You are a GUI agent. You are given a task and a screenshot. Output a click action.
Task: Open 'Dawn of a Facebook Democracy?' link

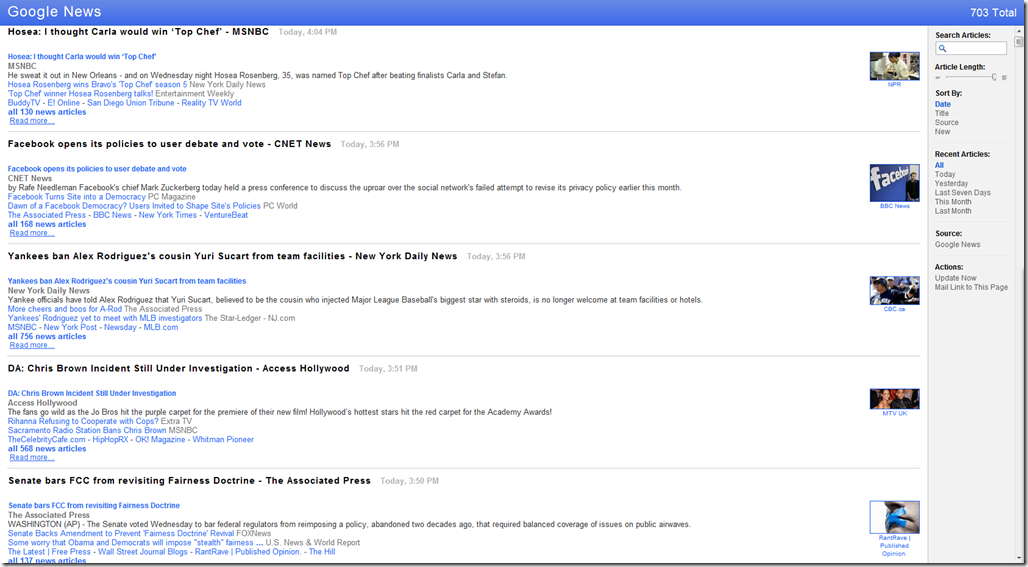134,206
